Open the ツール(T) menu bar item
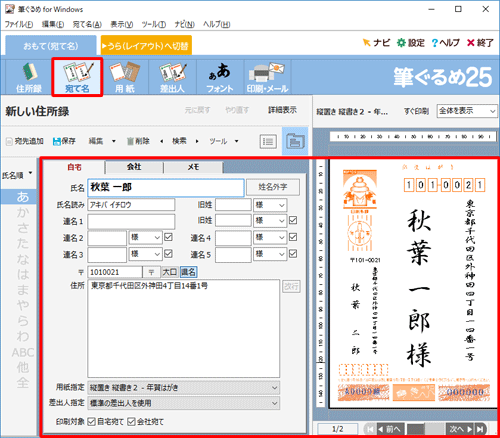The image size is (500, 438). pos(154,24)
